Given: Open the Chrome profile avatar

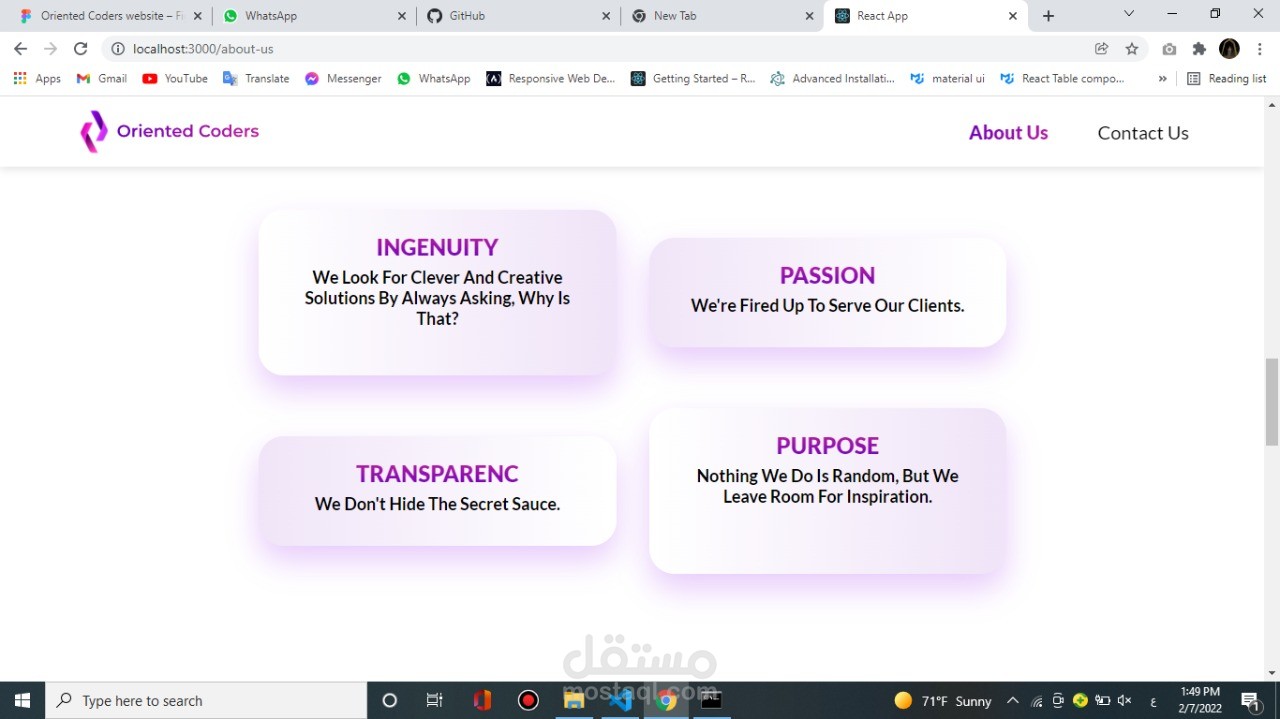Looking at the screenshot, I should point(1230,48).
